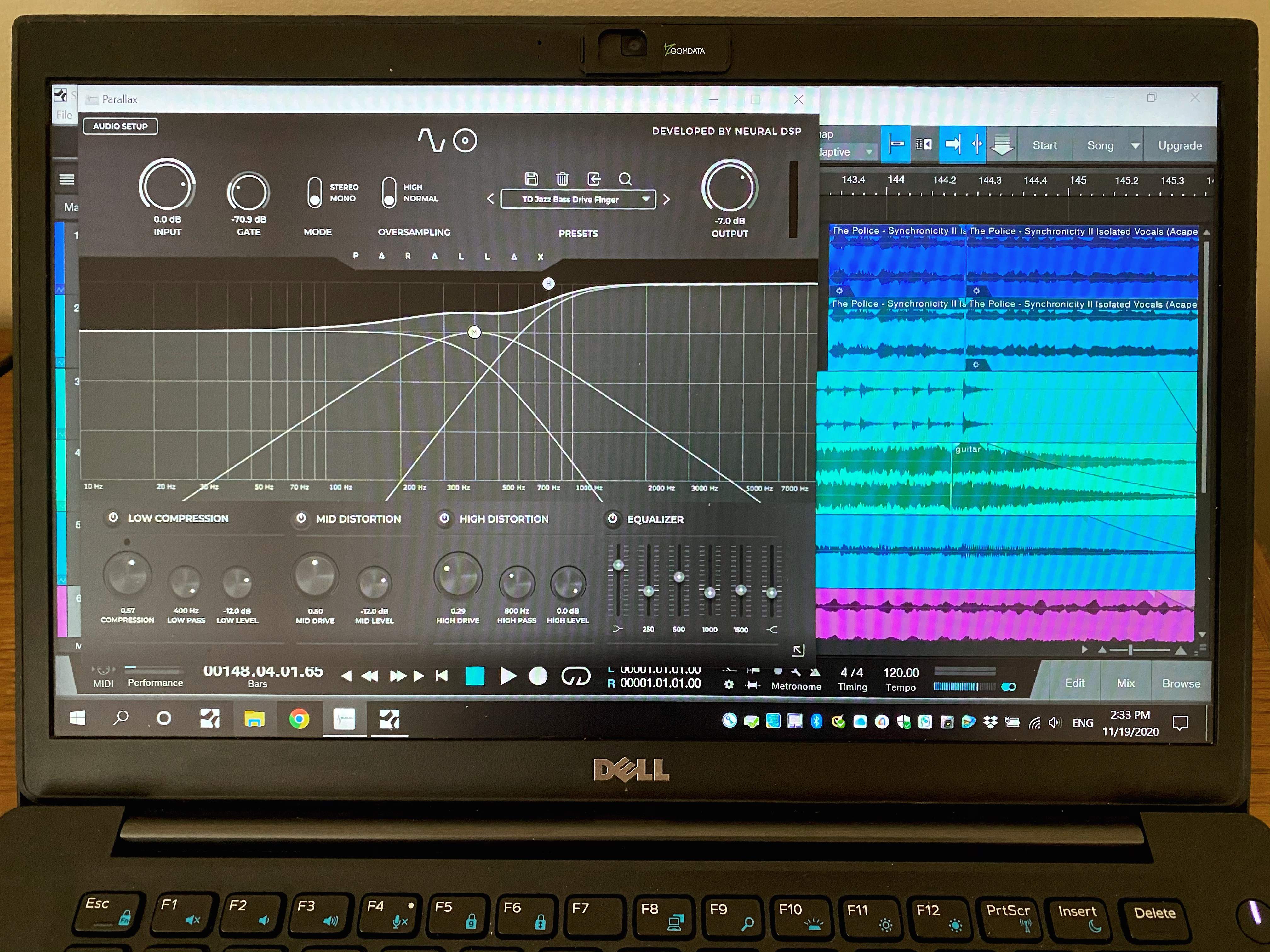The image size is (1270, 952).
Task: Toggle loop mode in the transport
Action: [x=576, y=677]
